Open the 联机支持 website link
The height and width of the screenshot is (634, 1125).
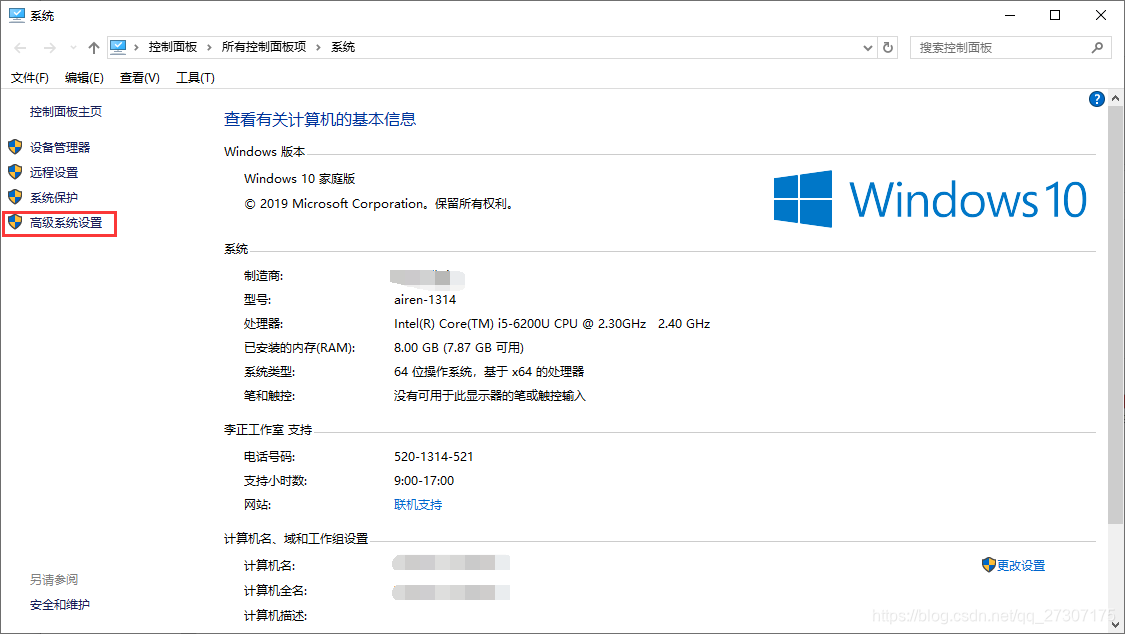coord(418,505)
